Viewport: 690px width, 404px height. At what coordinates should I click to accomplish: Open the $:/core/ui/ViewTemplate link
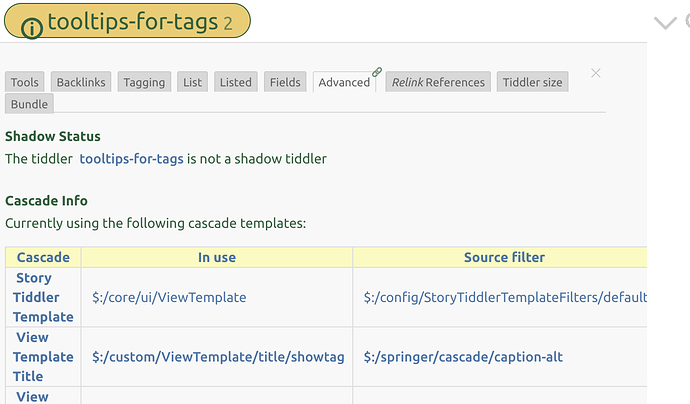point(169,297)
